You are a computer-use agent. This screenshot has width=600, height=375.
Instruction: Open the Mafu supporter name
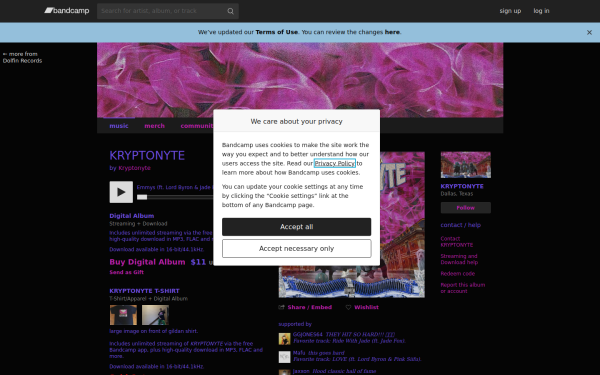[299, 353]
